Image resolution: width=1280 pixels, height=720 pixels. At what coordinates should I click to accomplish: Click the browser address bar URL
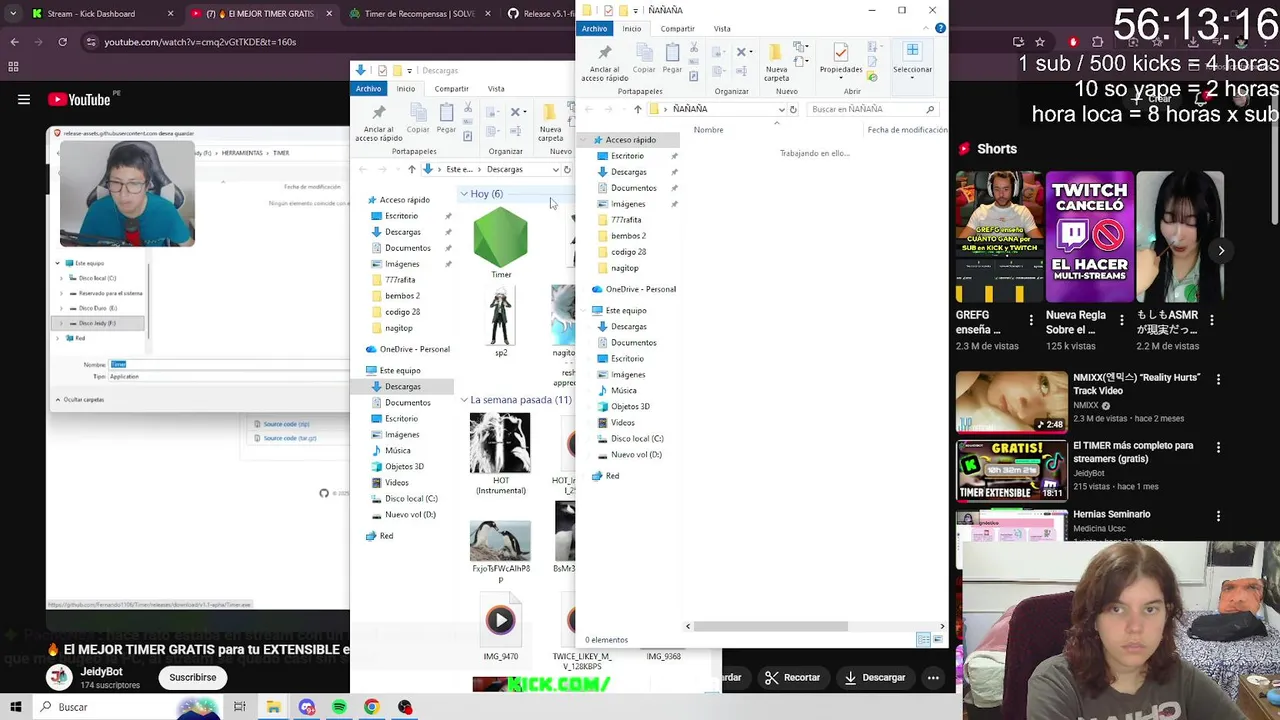click(200, 42)
